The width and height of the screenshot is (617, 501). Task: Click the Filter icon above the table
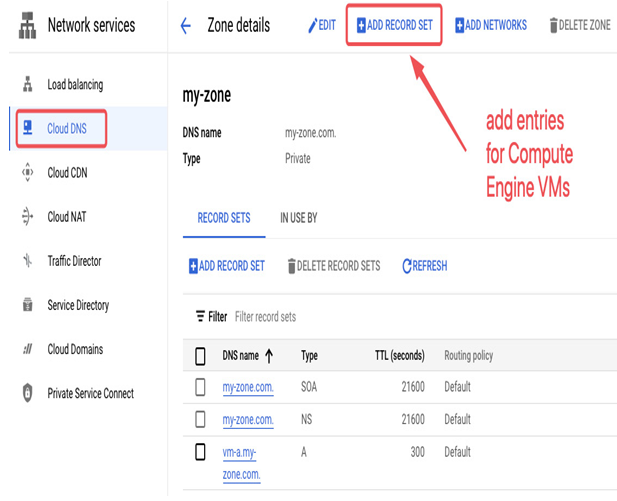pos(200,316)
